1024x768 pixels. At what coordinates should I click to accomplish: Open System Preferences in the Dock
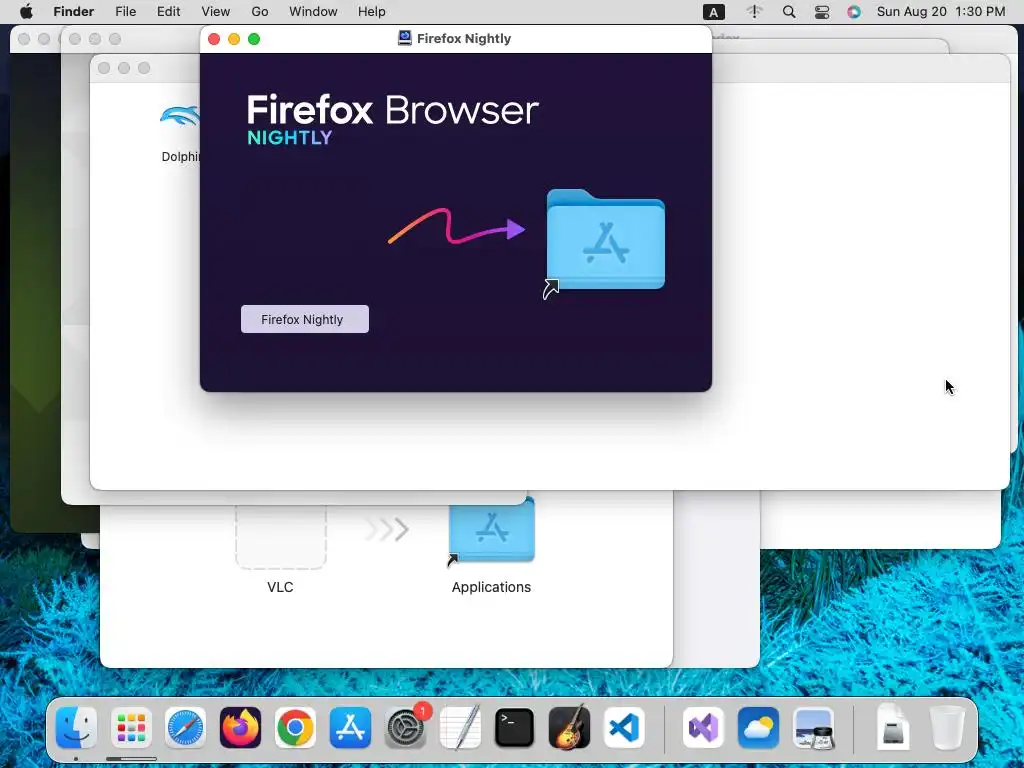405,728
